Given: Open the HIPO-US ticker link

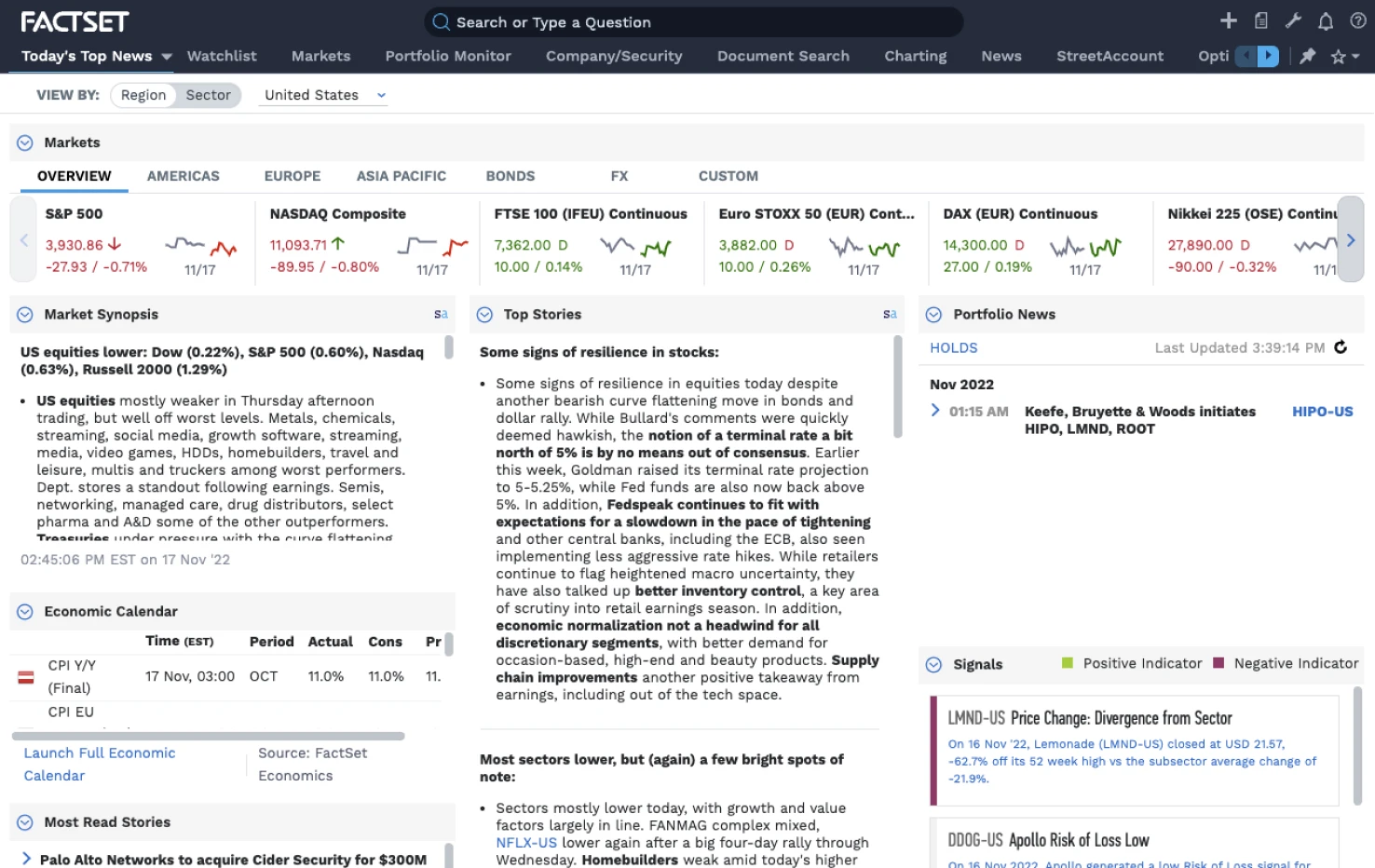Looking at the screenshot, I should 1323,412.
